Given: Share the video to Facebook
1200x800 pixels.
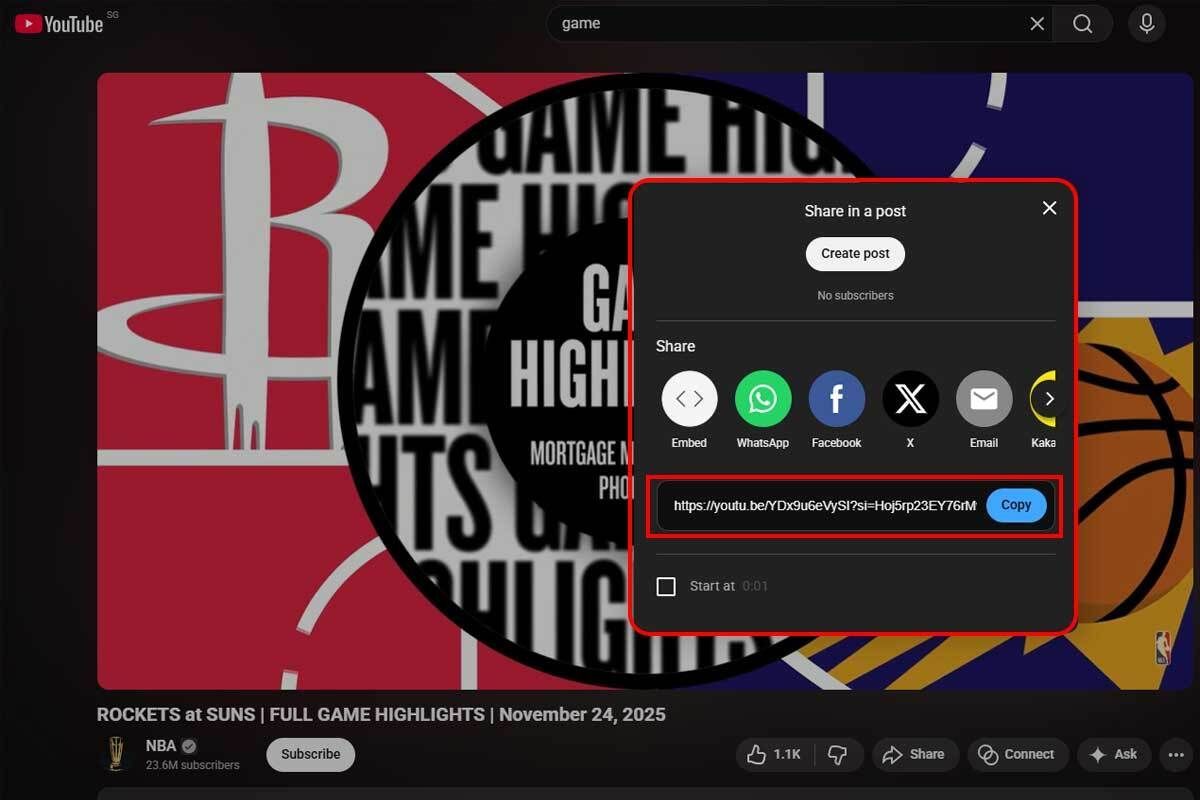Looking at the screenshot, I should click(836, 399).
